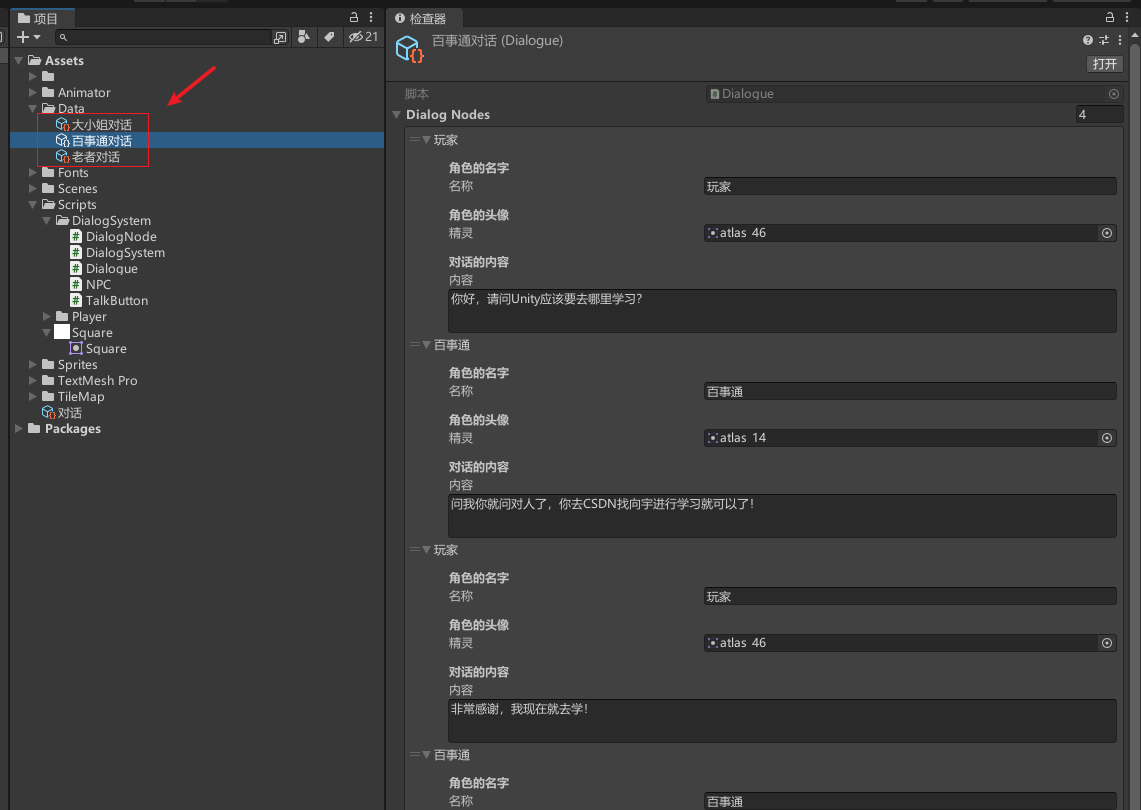Select the 百事通对话 asset row
Viewport: 1141px width, 810px height.
click(x=197, y=140)
